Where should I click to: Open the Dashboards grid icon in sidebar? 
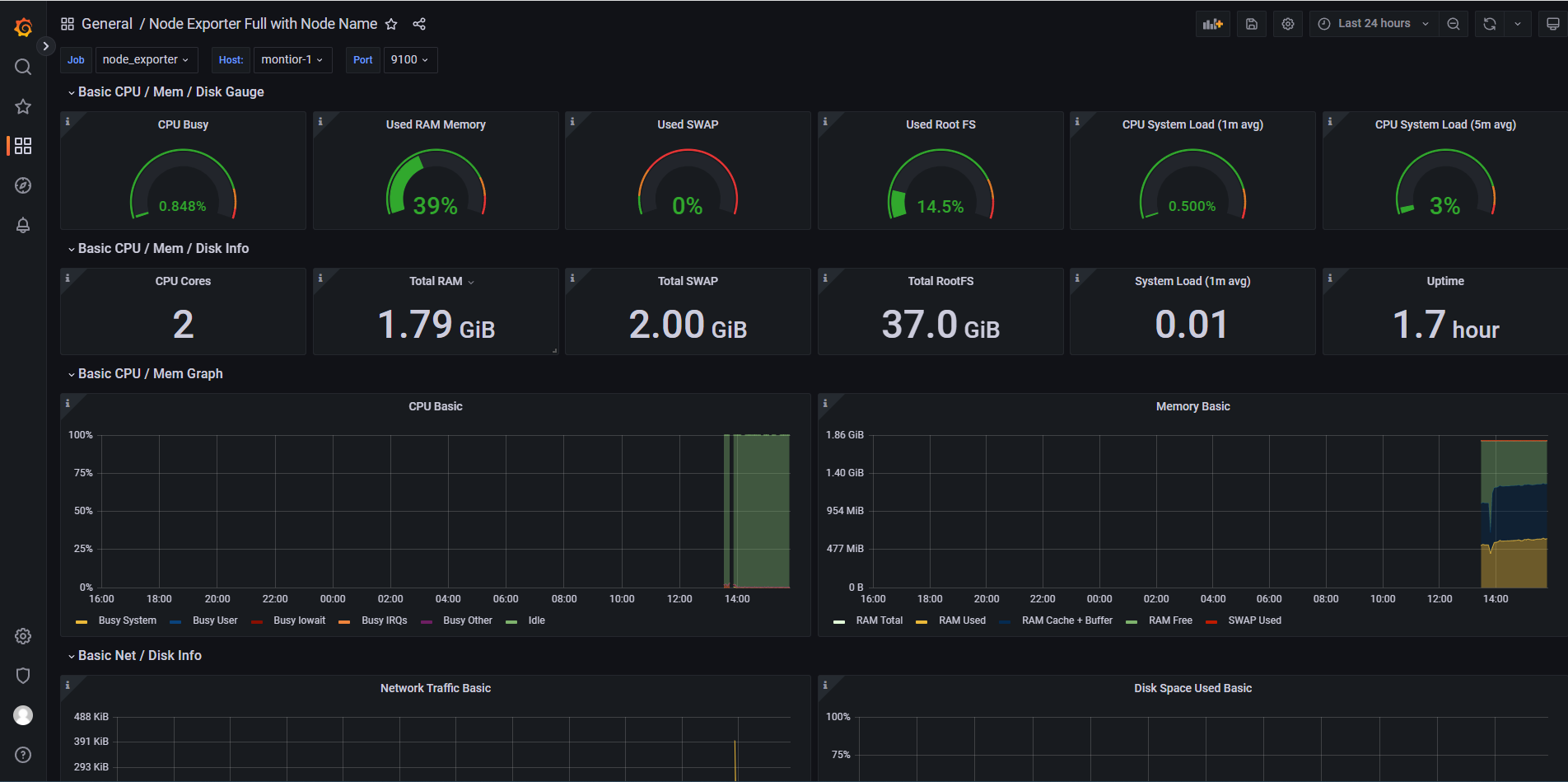click(x=23, y=146)
